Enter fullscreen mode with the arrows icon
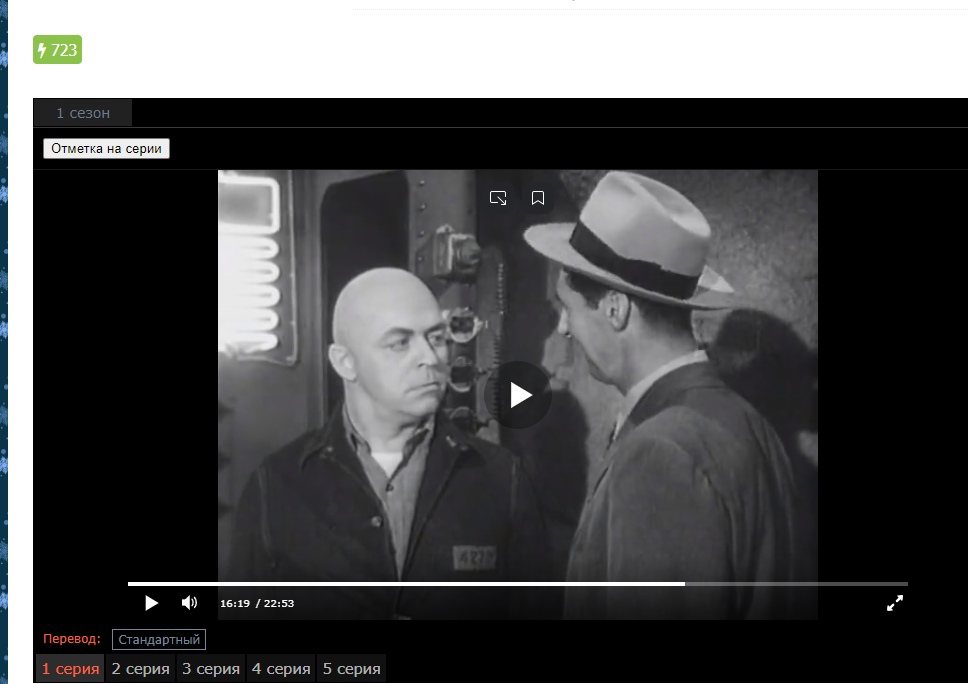The image size is (968, 684). tap(895, 603)
